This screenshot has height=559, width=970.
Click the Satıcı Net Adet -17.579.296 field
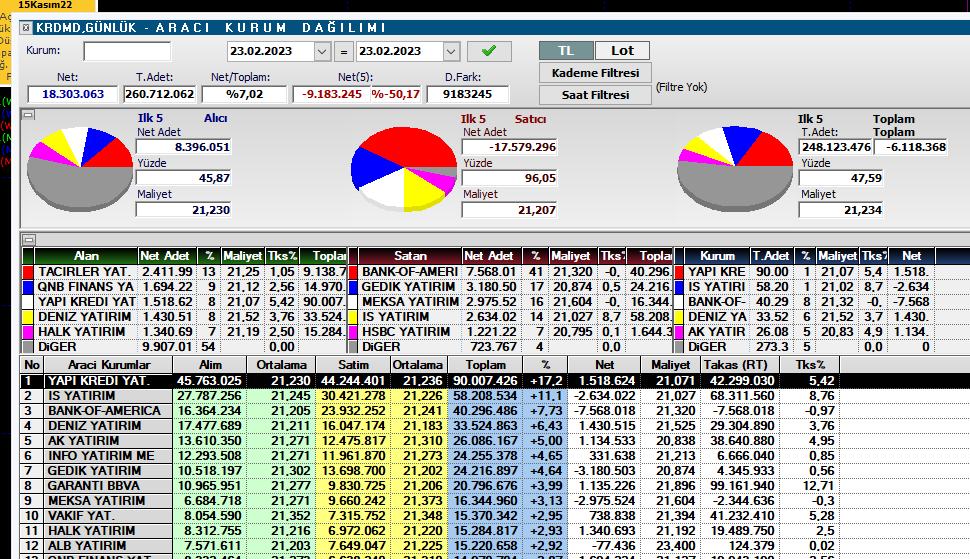click(x=510, y=147)
